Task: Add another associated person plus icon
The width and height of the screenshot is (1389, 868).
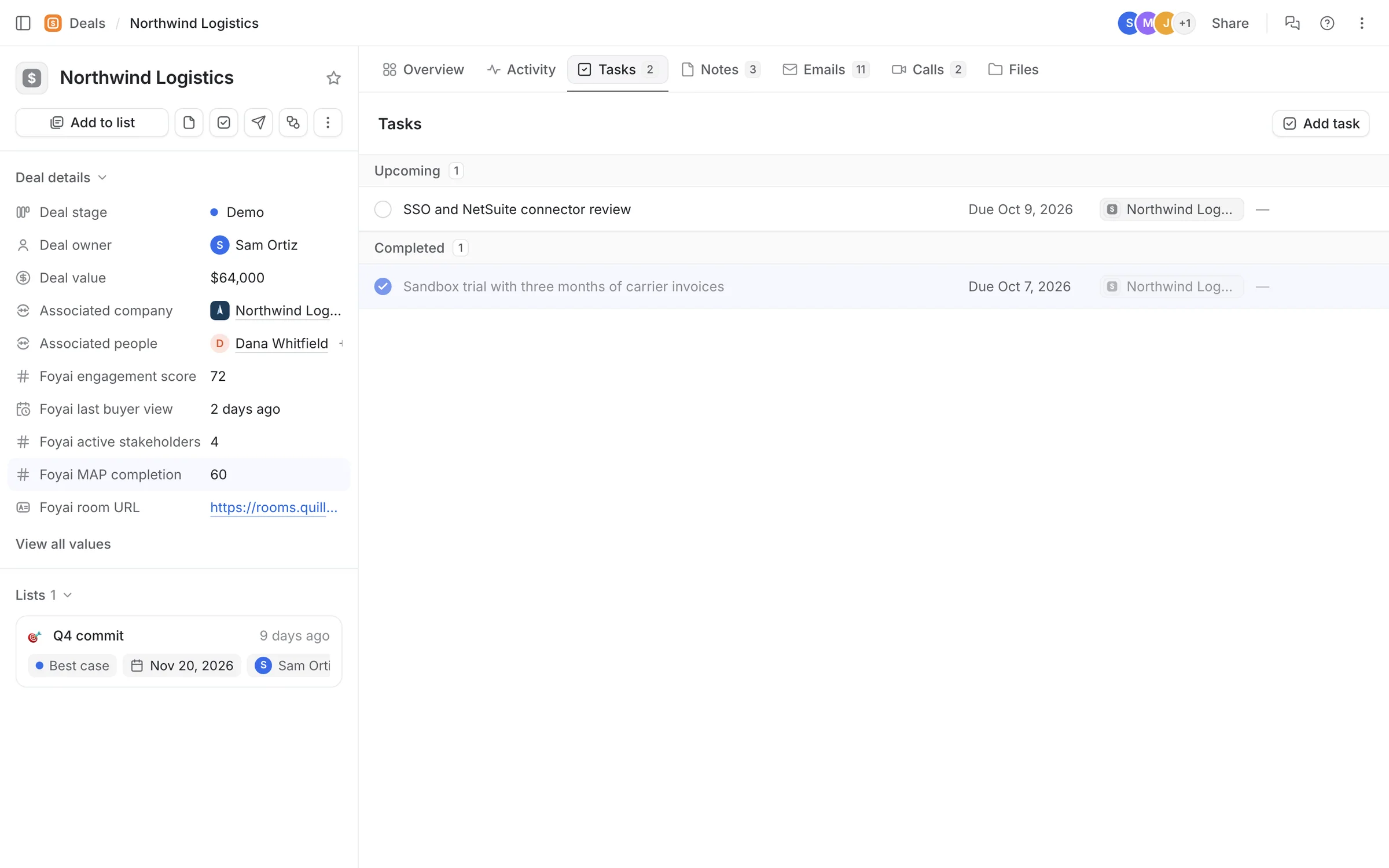Action: 341,344
